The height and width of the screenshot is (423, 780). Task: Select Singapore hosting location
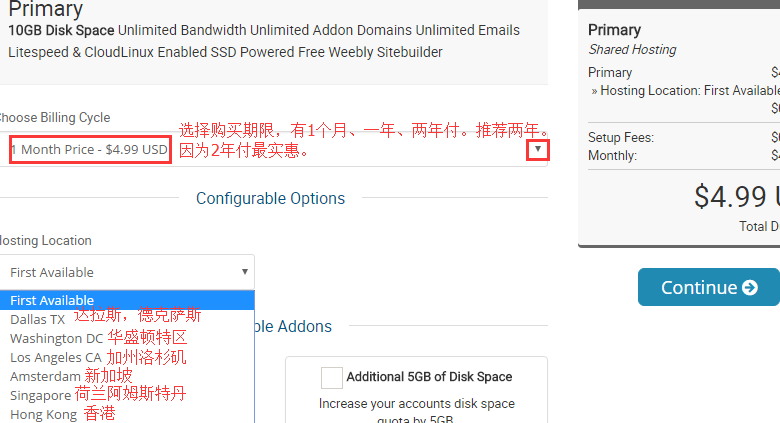[40, 395]
